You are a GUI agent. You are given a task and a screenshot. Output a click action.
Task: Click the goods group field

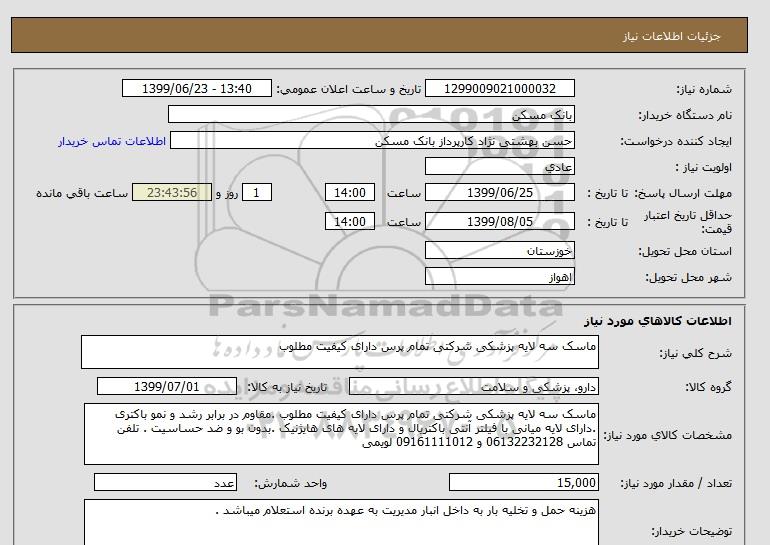[x=426, y=386]
